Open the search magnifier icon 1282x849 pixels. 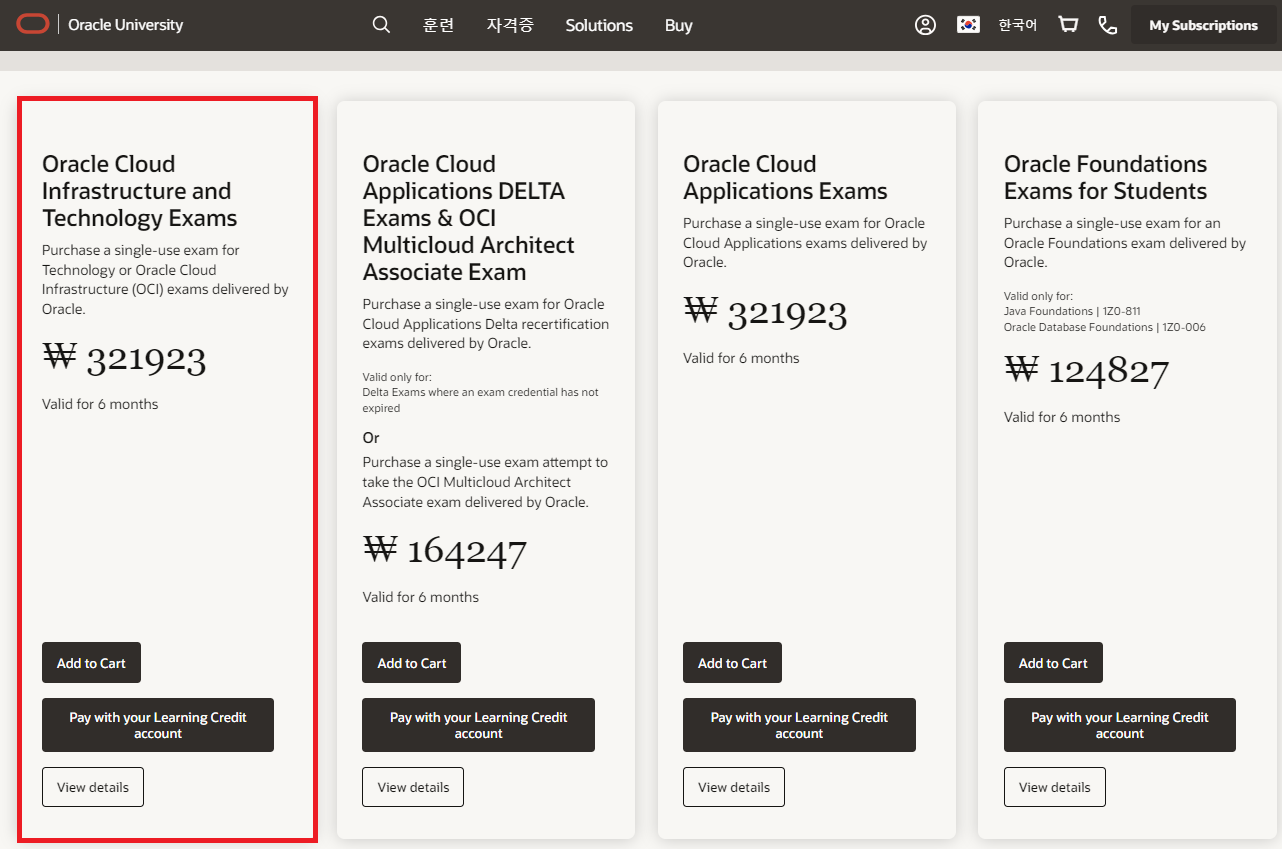pos(381,25)
